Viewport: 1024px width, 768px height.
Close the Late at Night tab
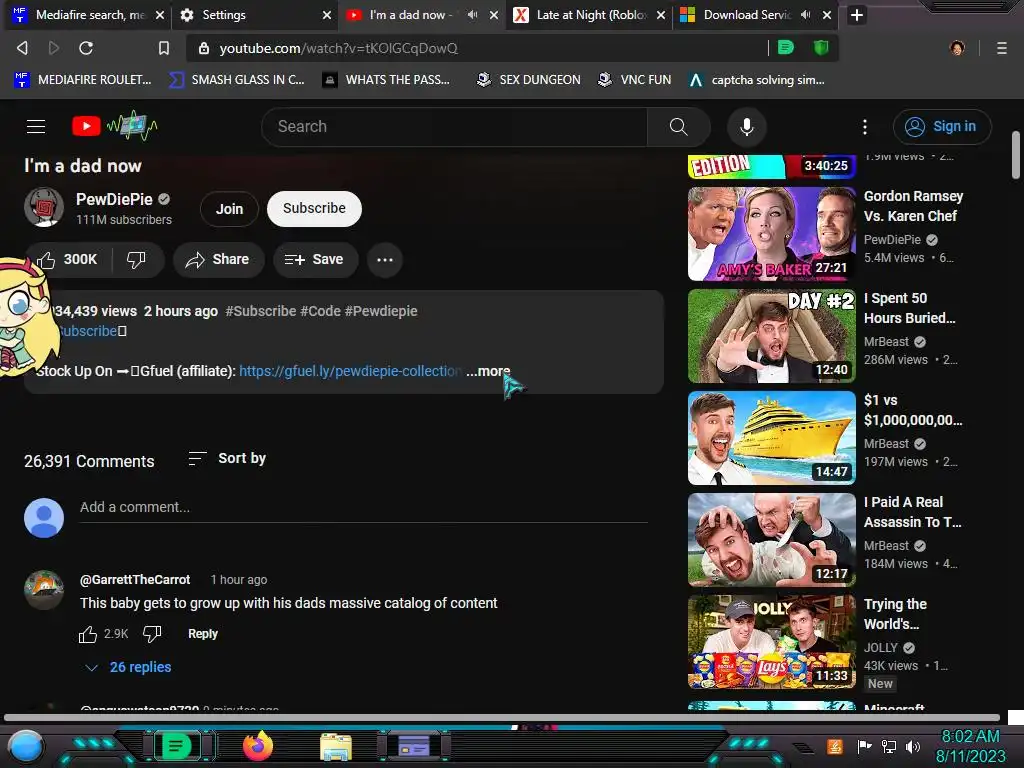[661, 14]
